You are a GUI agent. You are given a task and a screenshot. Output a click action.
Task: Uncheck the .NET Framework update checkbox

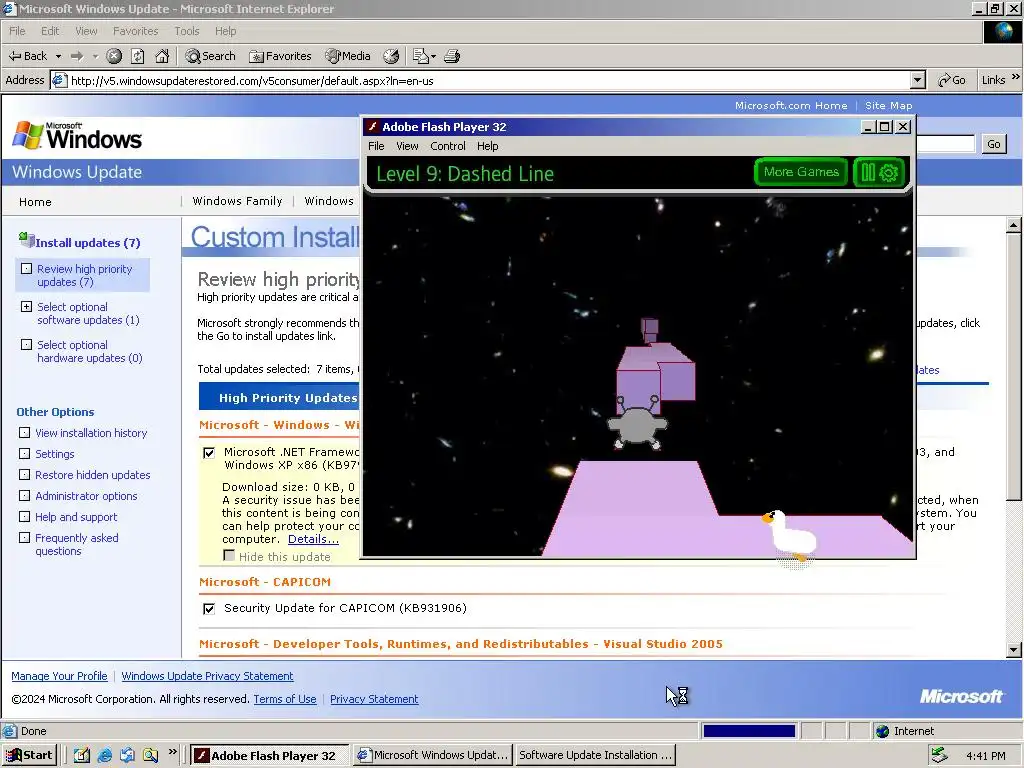(209, 453)
